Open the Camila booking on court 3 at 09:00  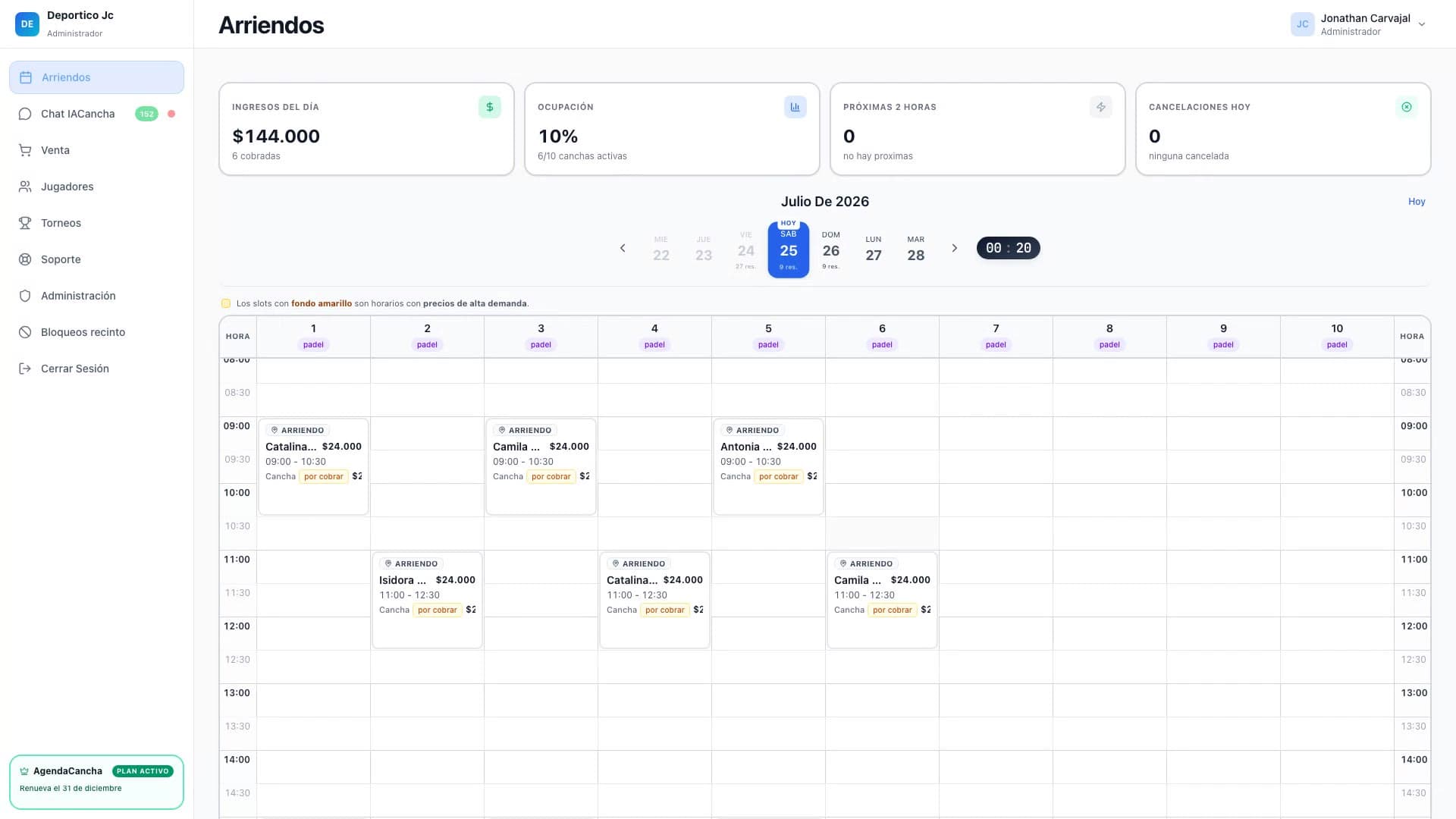click(x=541, y=466)
